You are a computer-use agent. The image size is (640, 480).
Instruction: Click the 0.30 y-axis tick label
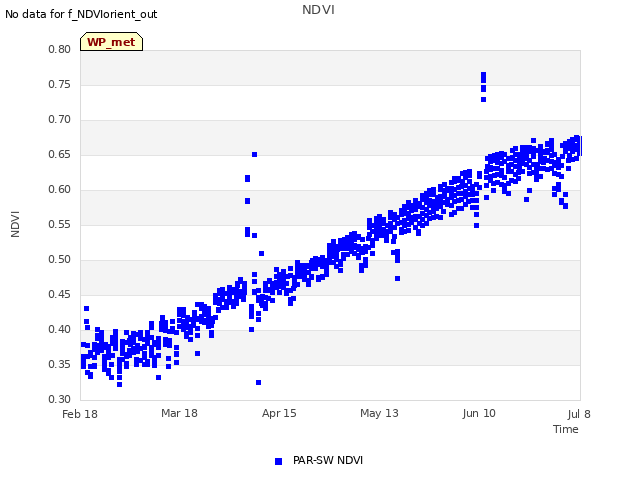coord(59,399)
